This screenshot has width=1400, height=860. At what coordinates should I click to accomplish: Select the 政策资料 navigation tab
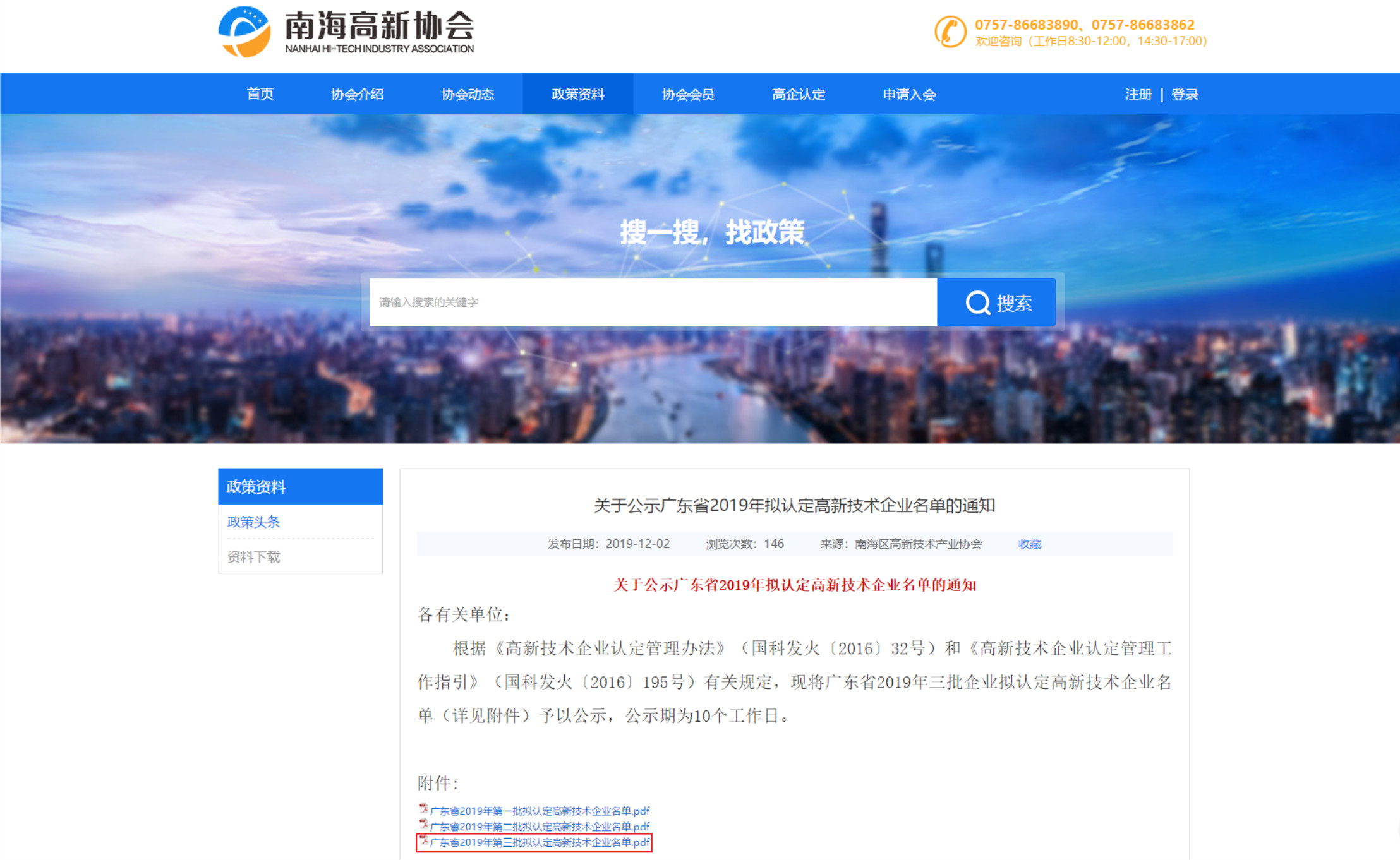tap(577, 94)
